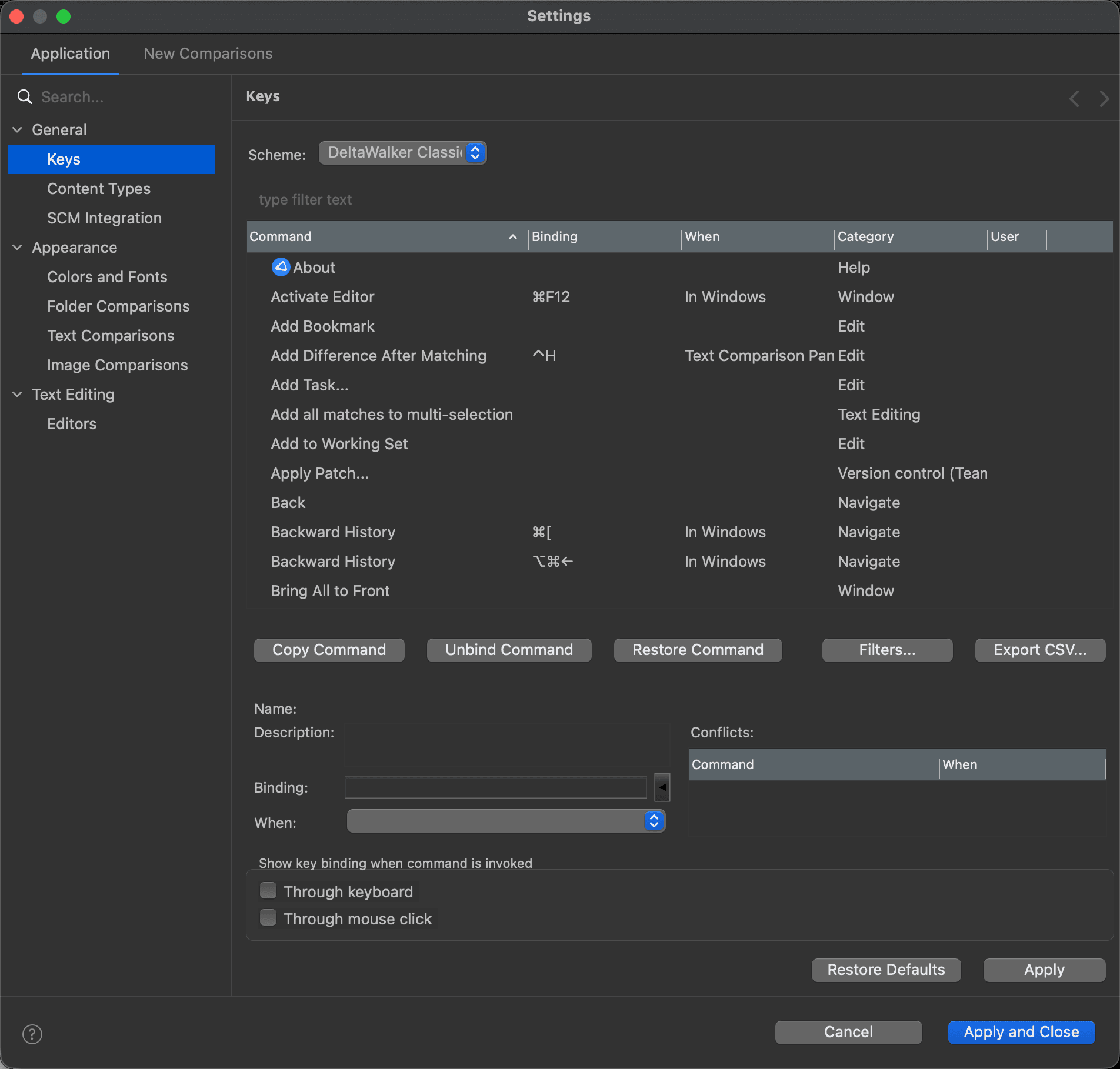
Task: Open Colors and Fonts settings
Action: 107,277
